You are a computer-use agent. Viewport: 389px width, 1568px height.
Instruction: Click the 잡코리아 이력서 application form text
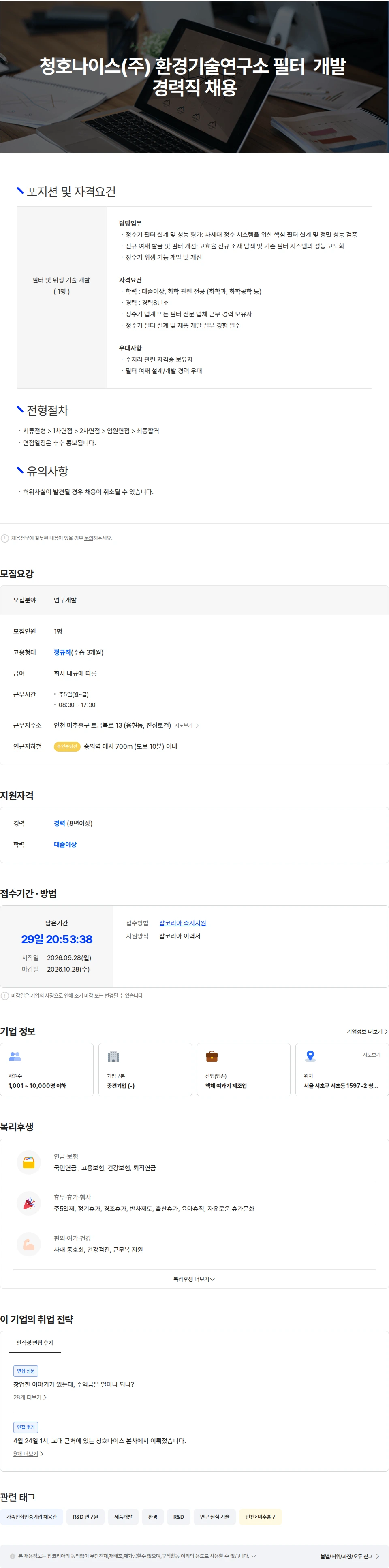click(180, 936)
